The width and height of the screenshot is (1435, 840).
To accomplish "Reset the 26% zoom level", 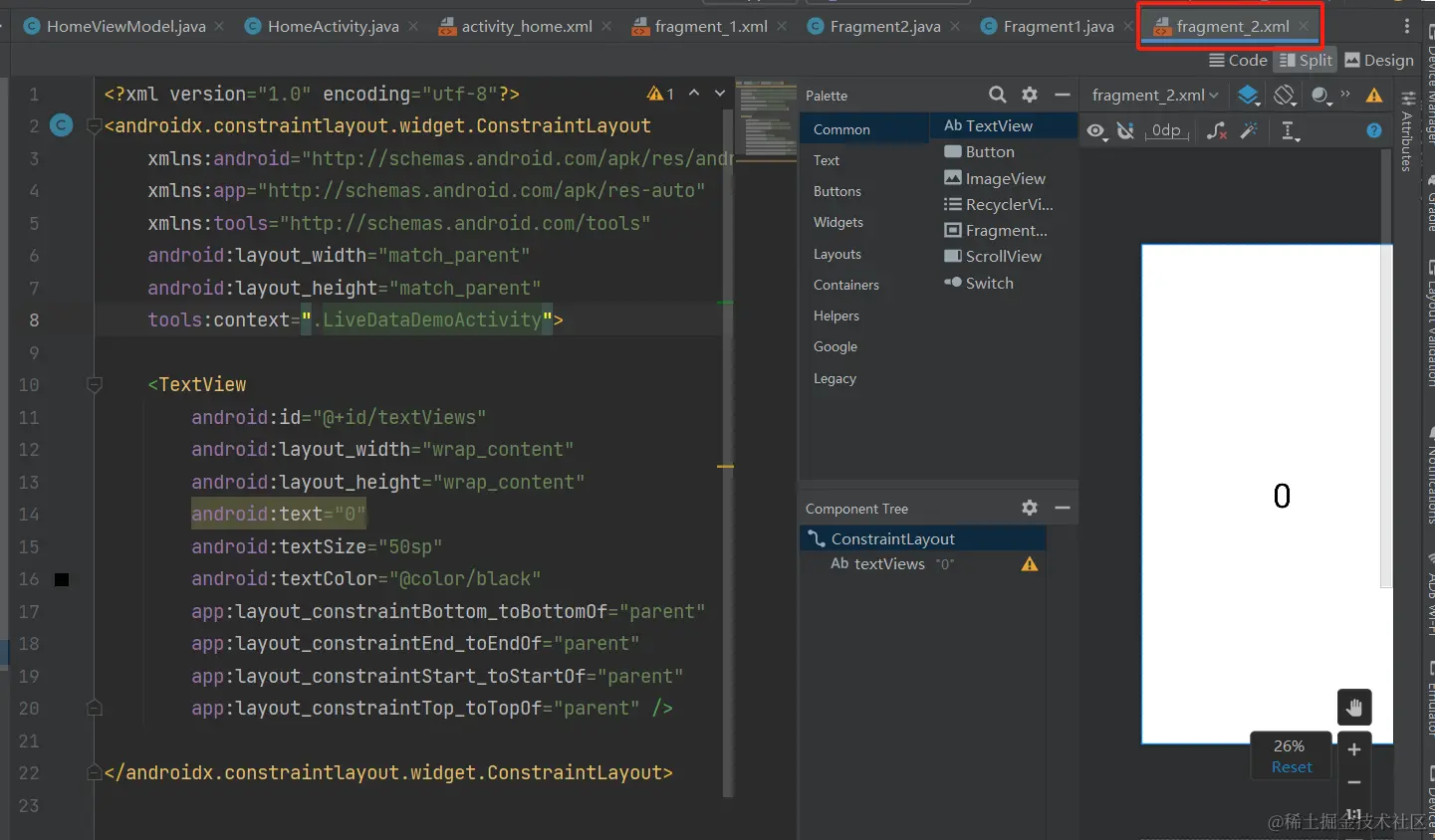I will coord(1292,767).
